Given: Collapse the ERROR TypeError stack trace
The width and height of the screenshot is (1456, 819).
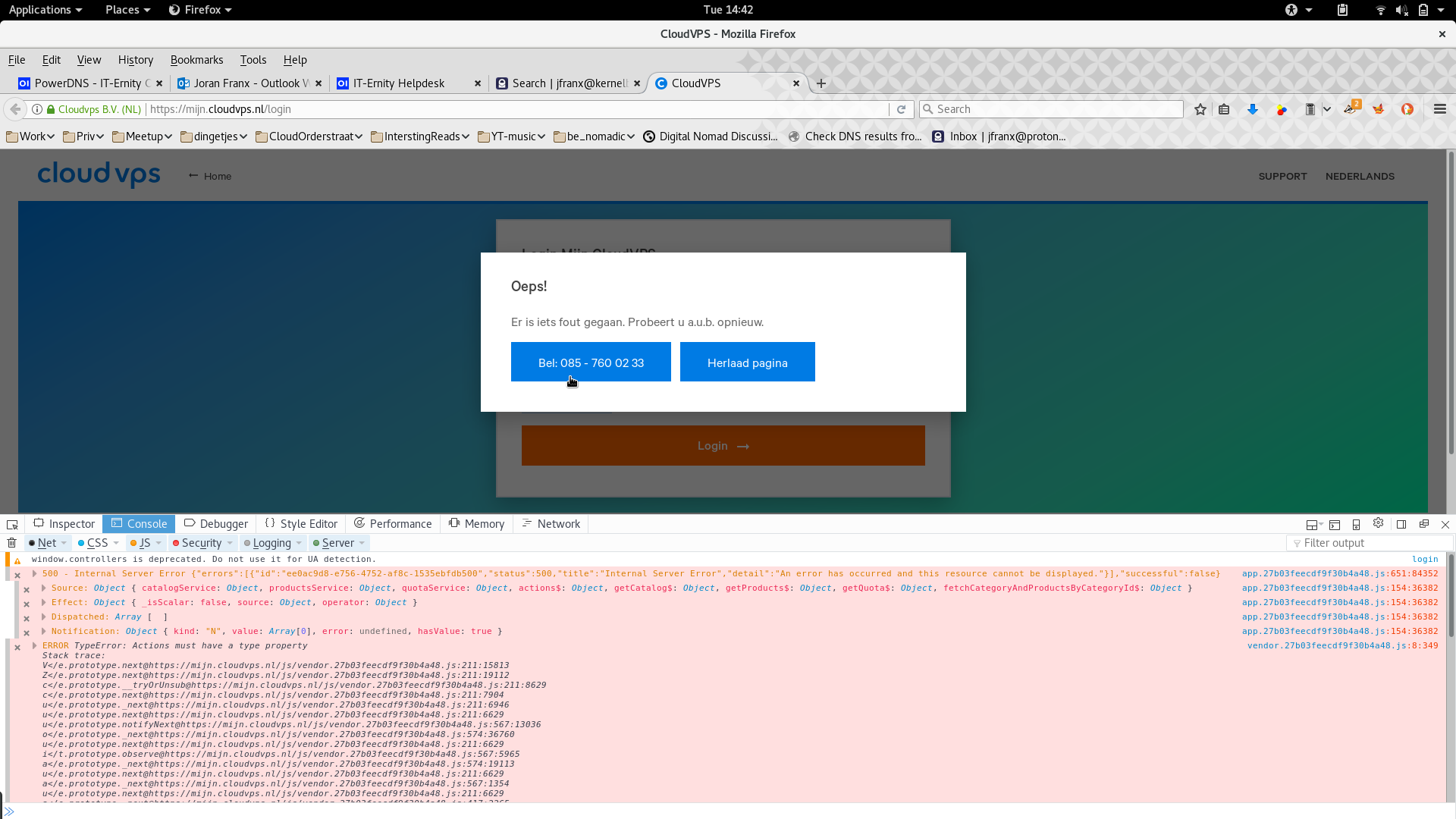Looking at the screenshot, I should tap(34, 646).
